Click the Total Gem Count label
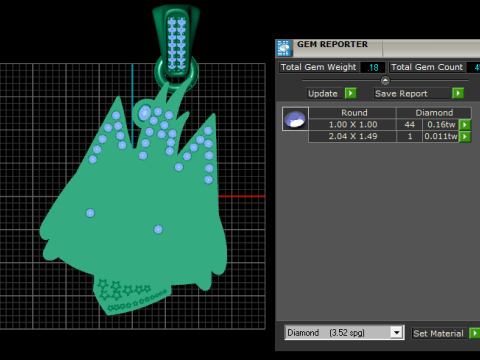 [427, 67]
